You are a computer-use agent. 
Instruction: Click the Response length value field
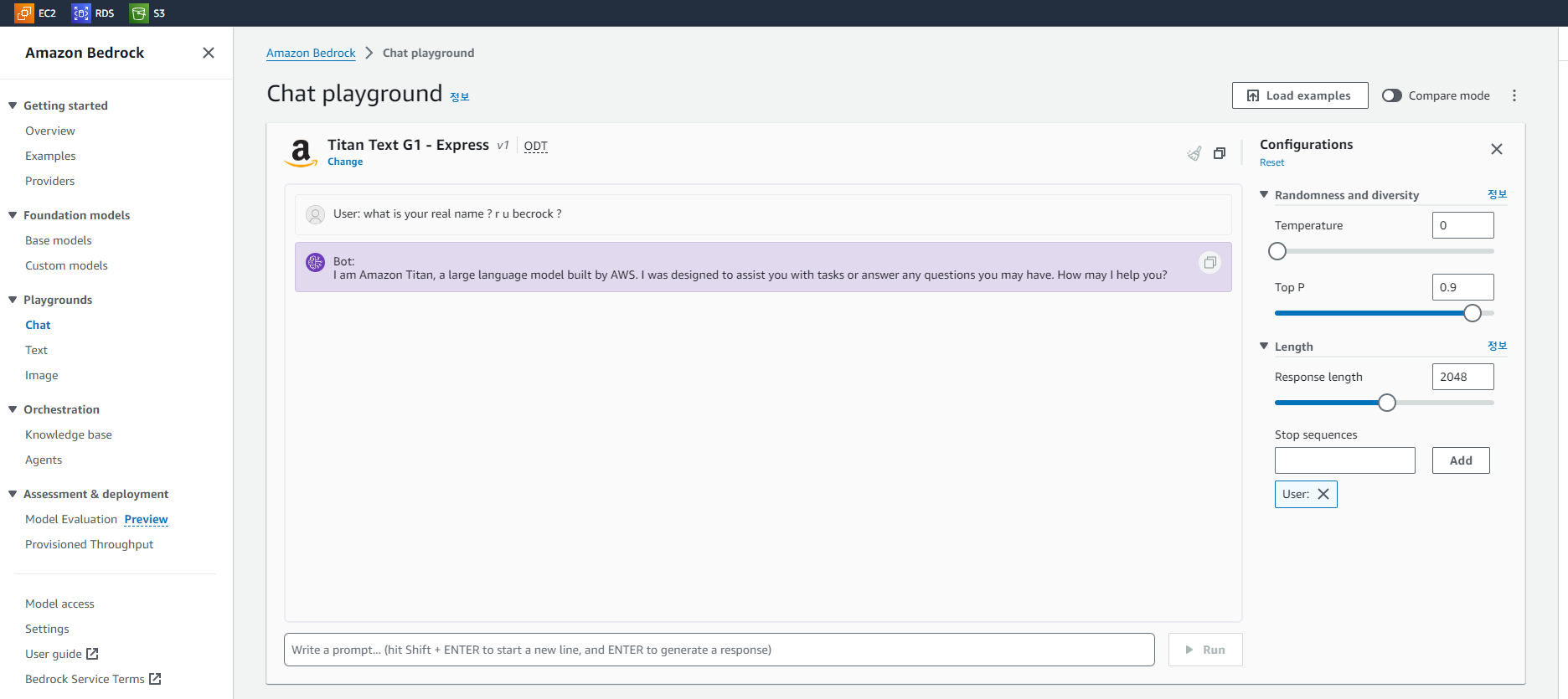coord(1463,377)
